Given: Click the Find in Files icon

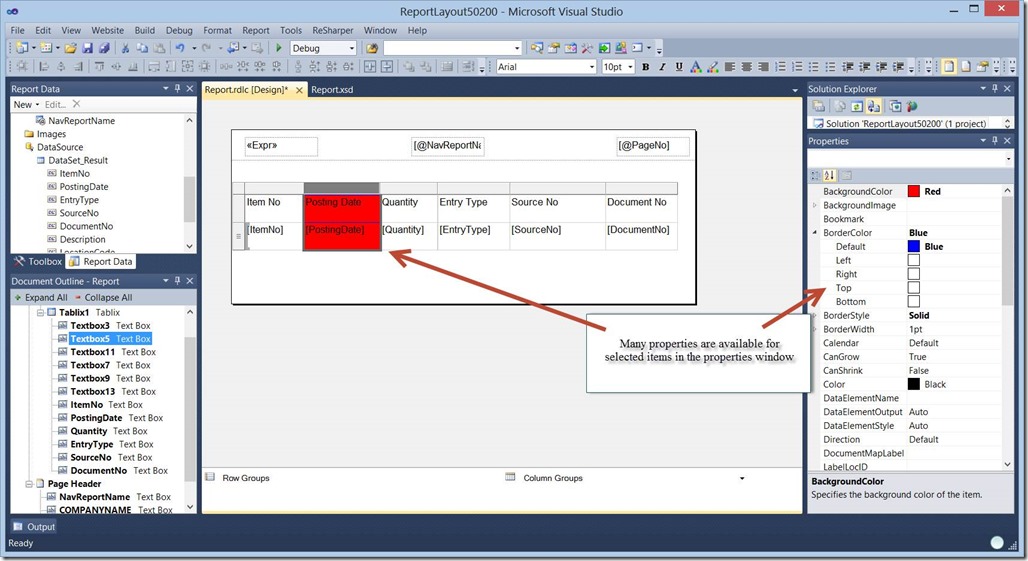Looking at the screenshot, I should point(372,48).
